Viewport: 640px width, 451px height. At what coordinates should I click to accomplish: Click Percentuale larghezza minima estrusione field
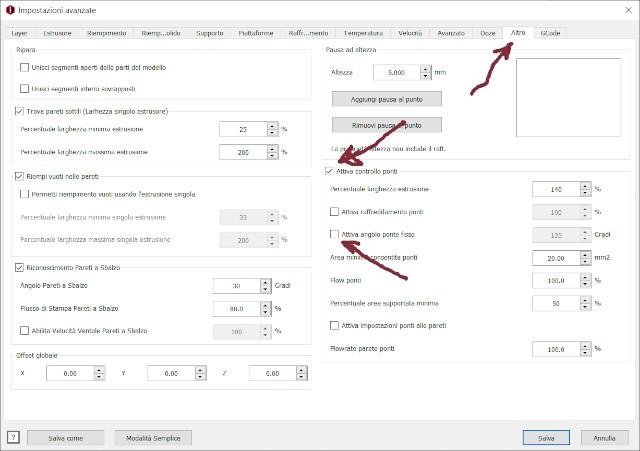[243, 129]
